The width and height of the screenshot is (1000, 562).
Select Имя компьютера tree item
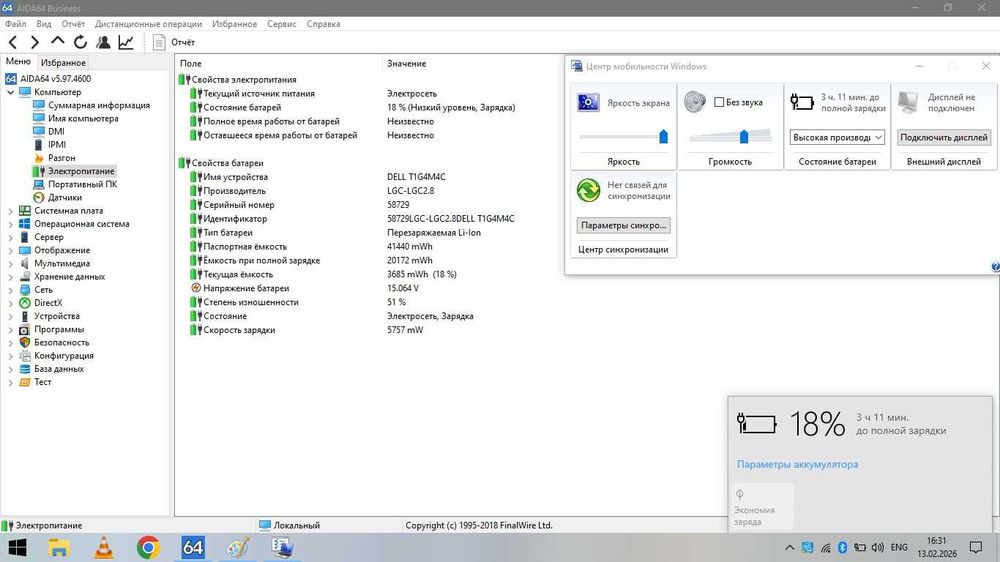click(x=83, y=119)
